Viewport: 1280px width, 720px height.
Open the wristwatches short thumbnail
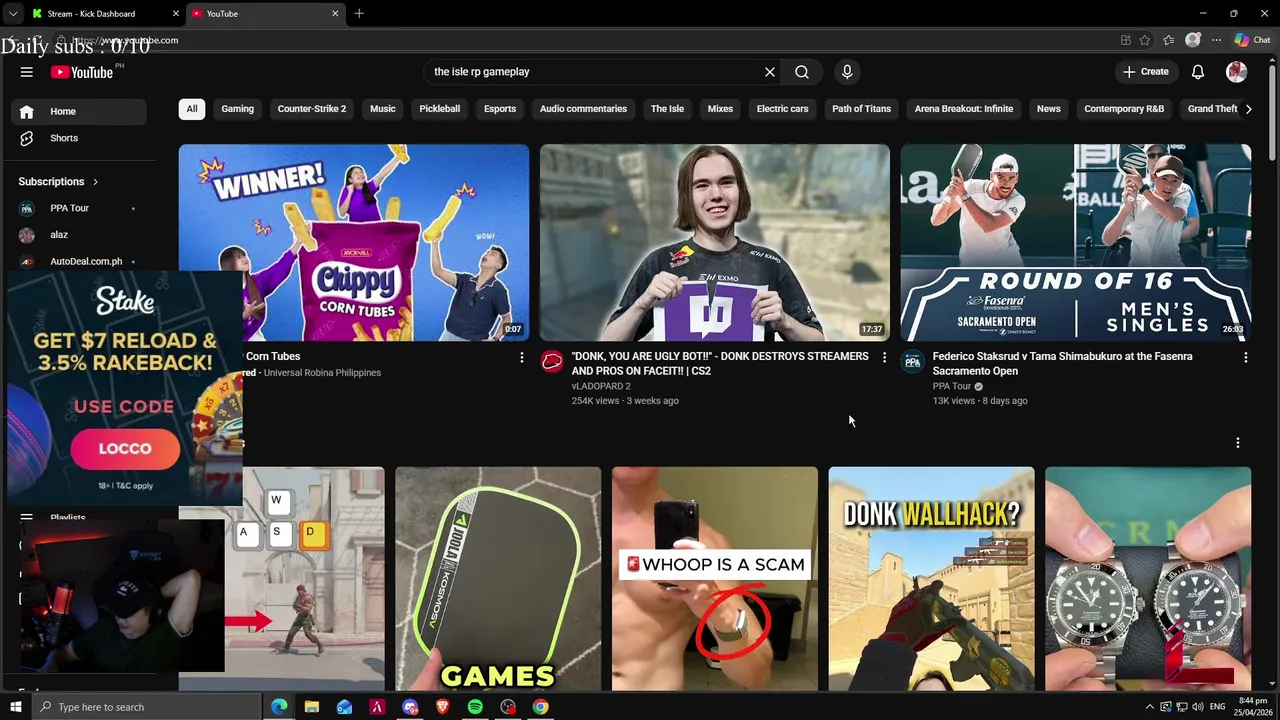[1148, 578]
